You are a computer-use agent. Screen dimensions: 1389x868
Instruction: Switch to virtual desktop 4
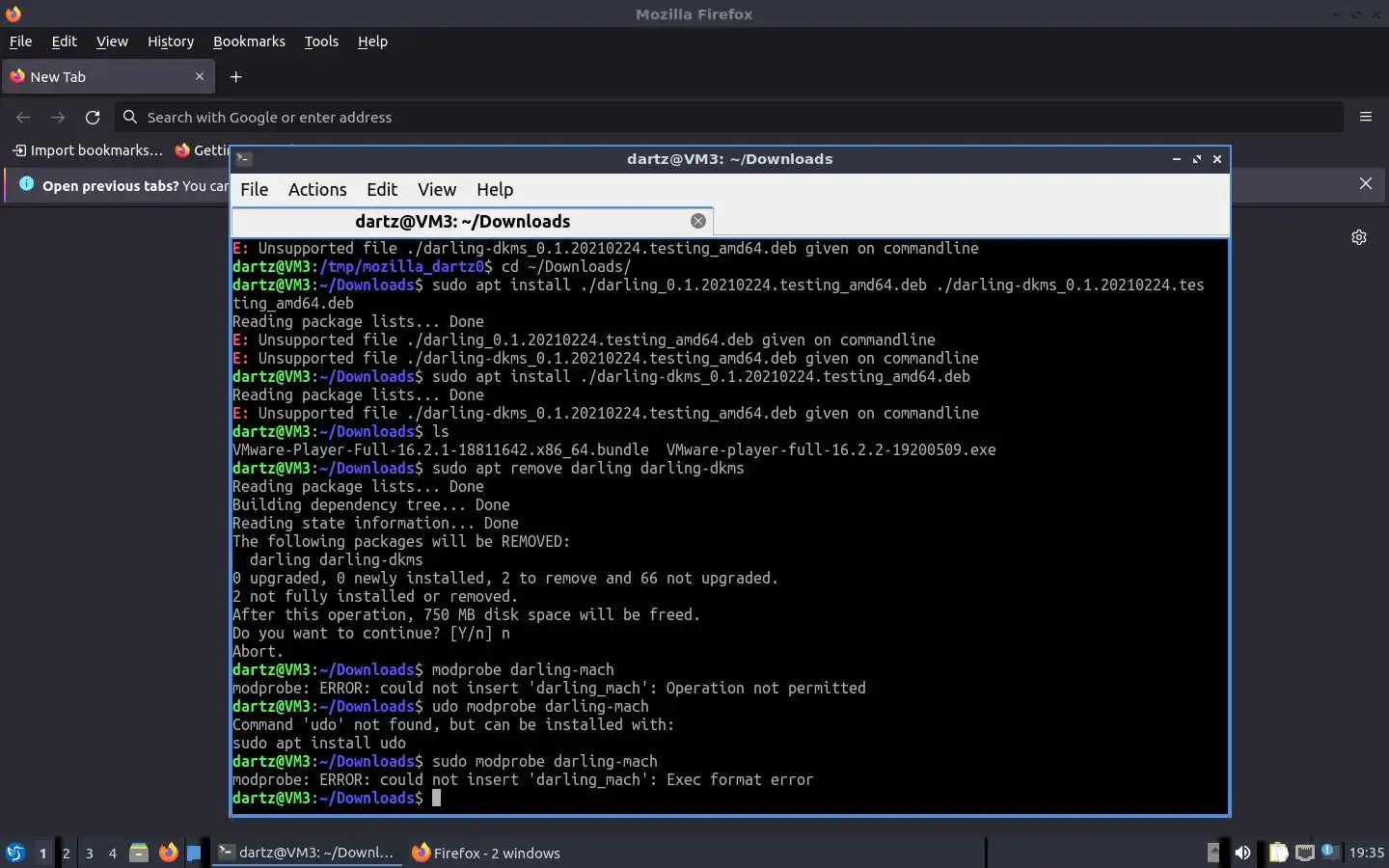[x=113, y=853]
